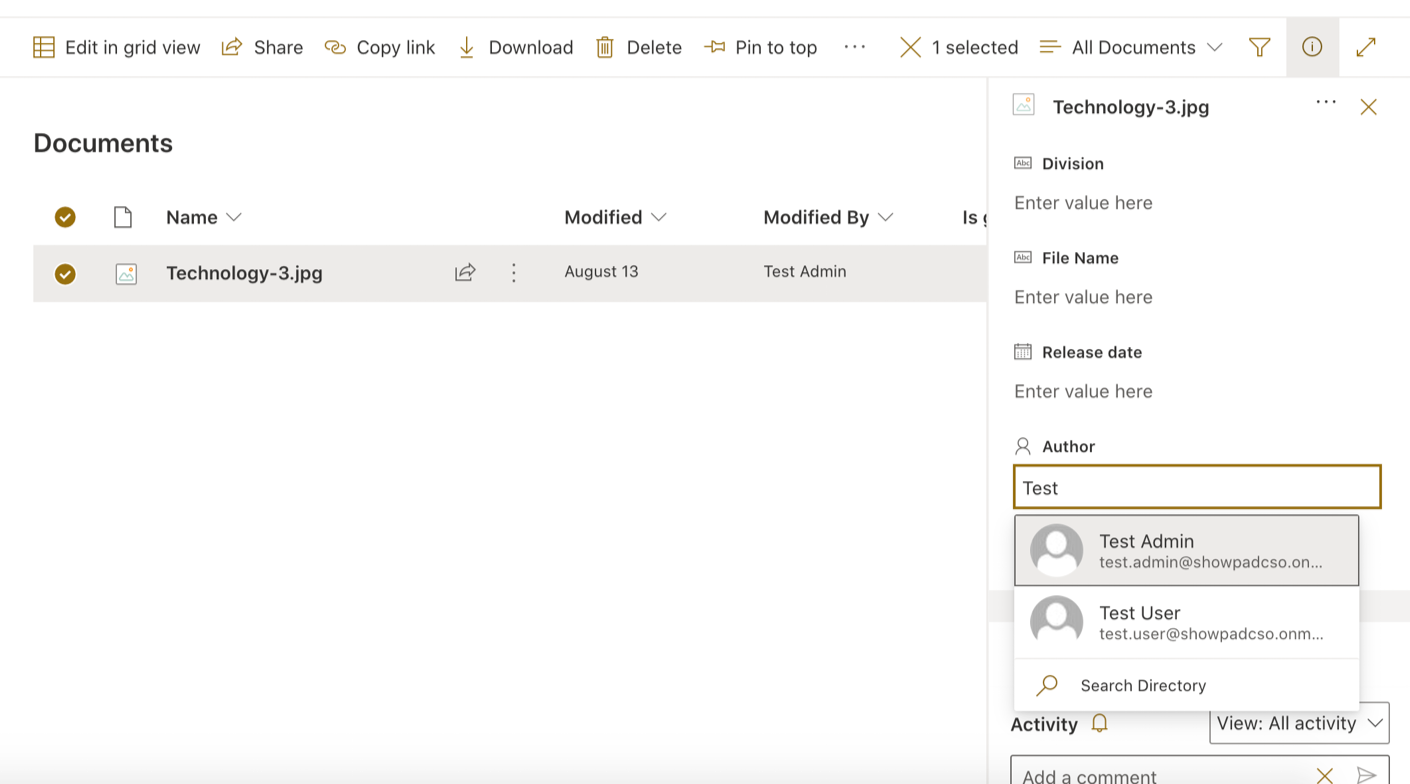Open the filter pane icon
The height and width of the screenshot is (784, 1410).
coord(1259,47)
